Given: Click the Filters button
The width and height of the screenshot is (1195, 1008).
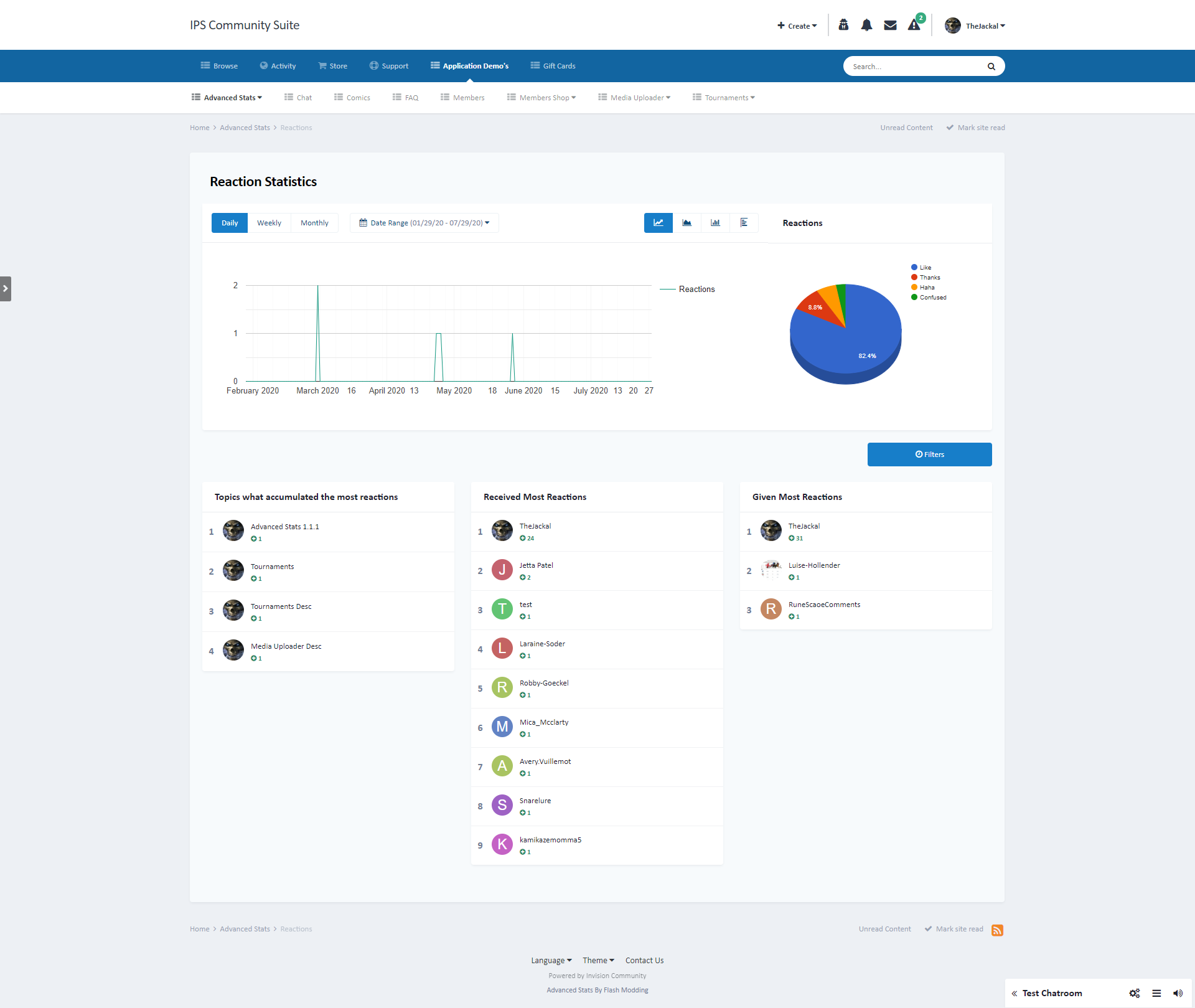Looking at the screenshot, I should (929, 455).
